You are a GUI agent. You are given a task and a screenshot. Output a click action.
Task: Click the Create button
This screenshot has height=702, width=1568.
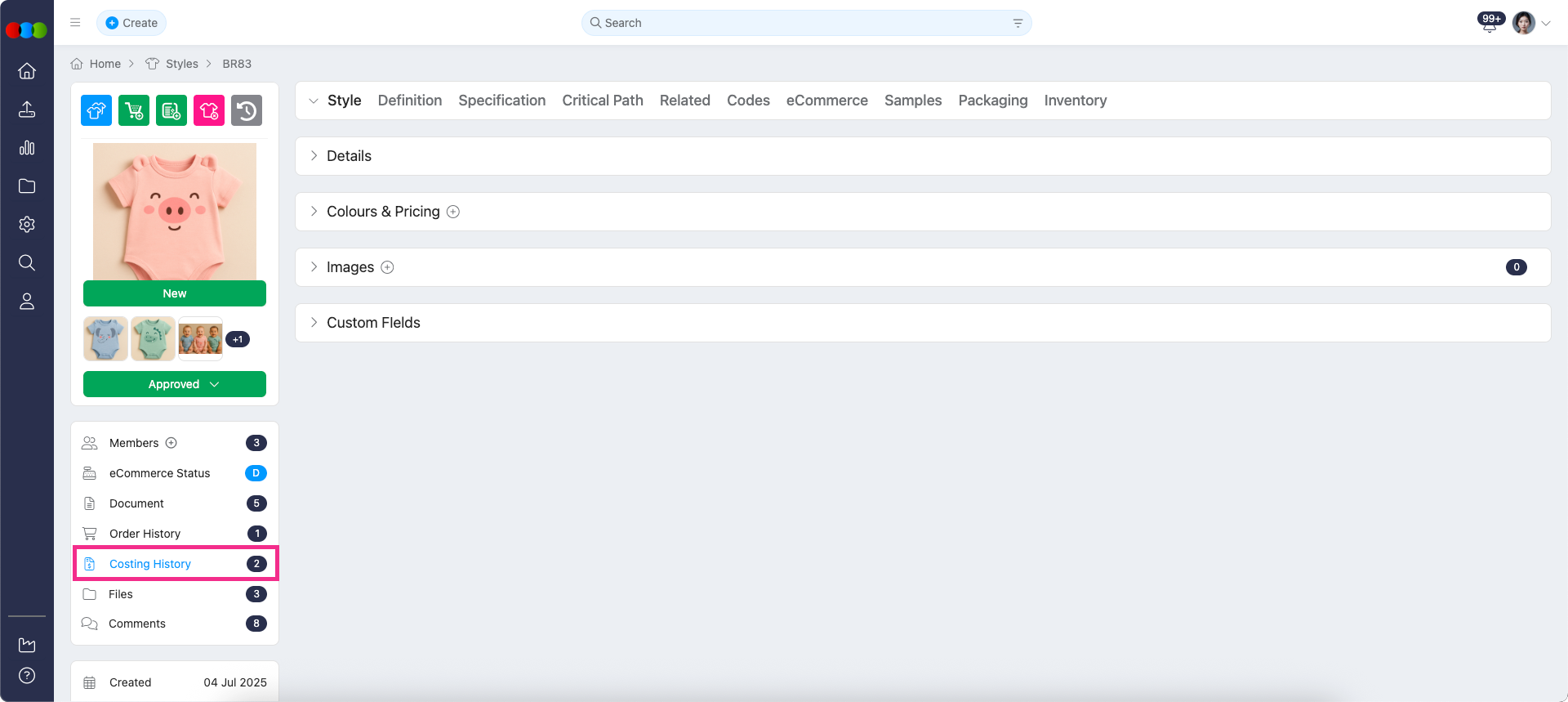(x=131, y=23)
